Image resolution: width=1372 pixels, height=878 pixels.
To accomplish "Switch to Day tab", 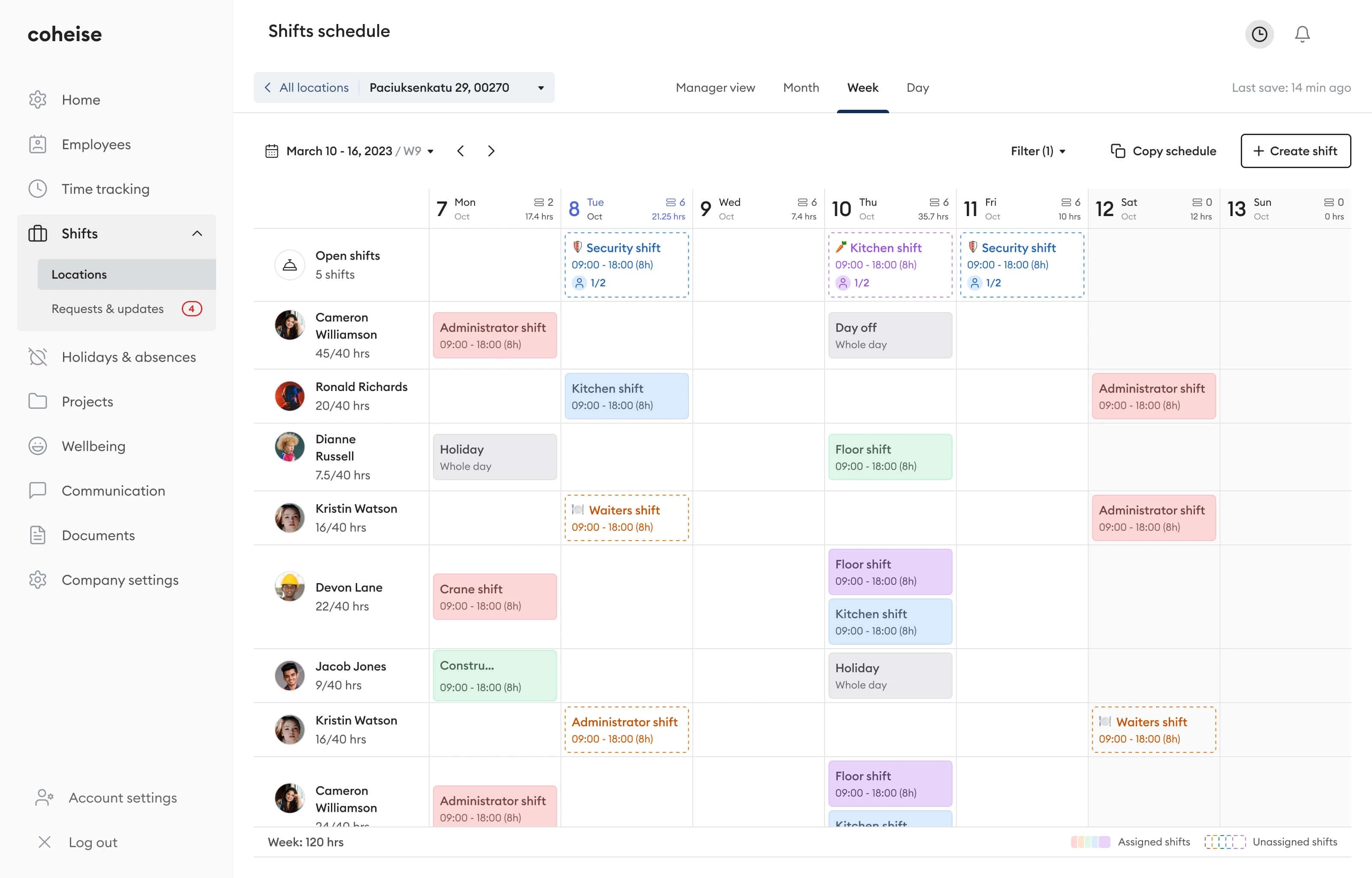I will 918,88.
